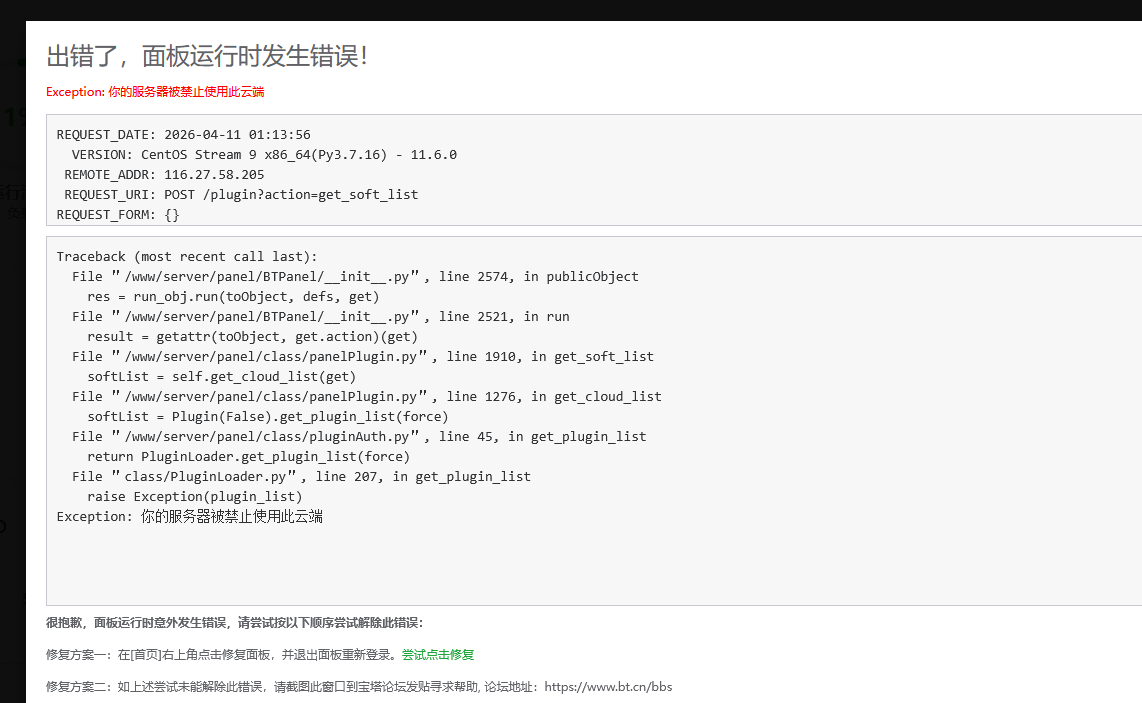Click the REQUEST_FORM {} line

[118, 215]
